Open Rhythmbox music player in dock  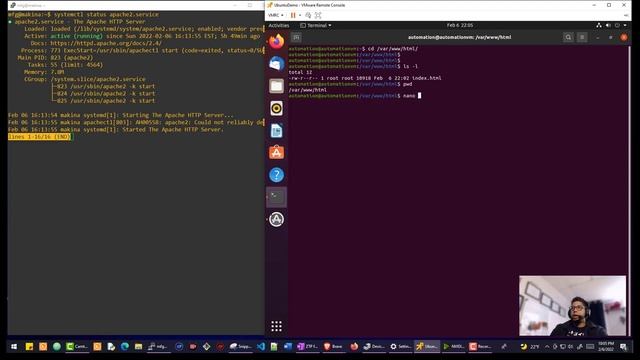pyautogui.click(x=276, y=108)
